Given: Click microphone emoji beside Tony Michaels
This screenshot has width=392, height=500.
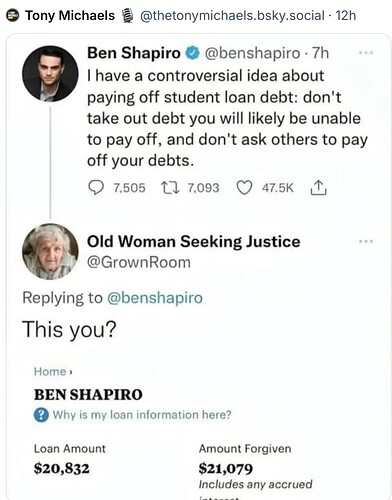Looking at the screenshot, I should tap(127, 16).
